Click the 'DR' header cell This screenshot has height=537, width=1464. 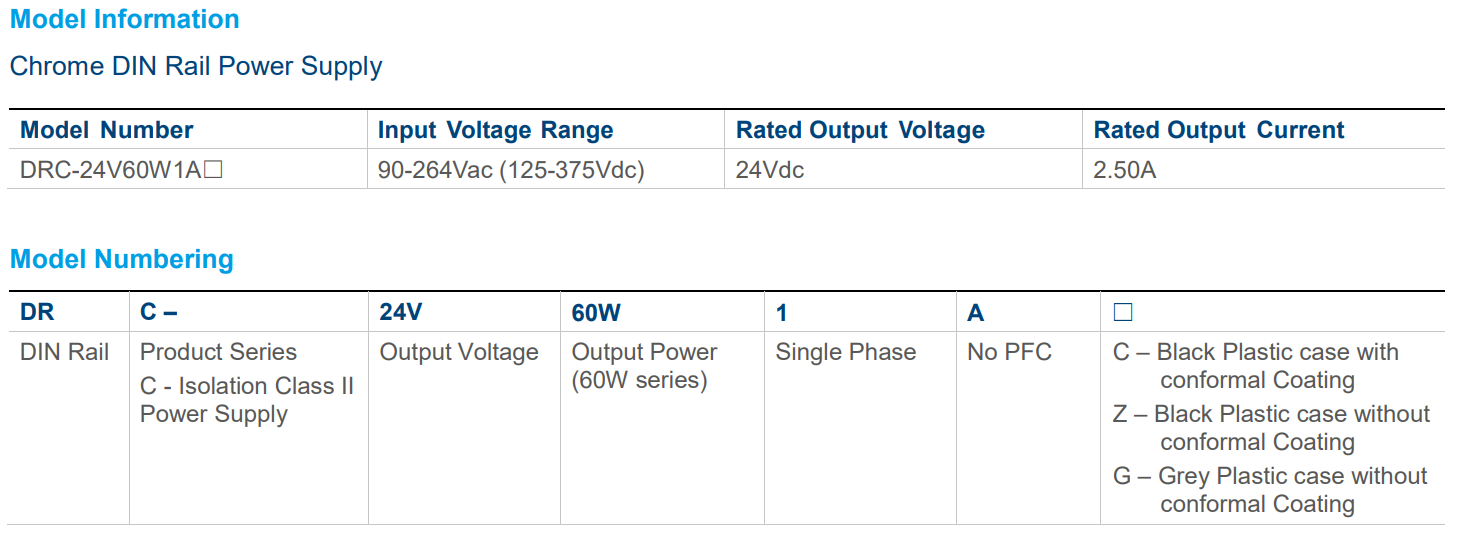coord(37,313)
